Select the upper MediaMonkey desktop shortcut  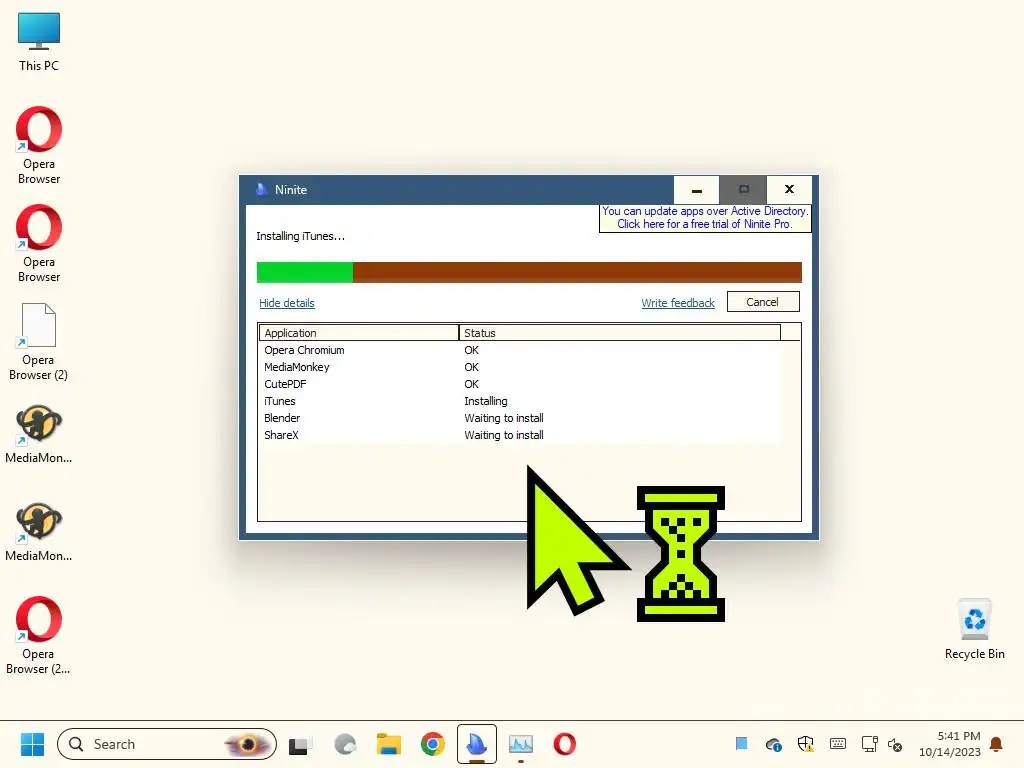click(x=39, y=434)
